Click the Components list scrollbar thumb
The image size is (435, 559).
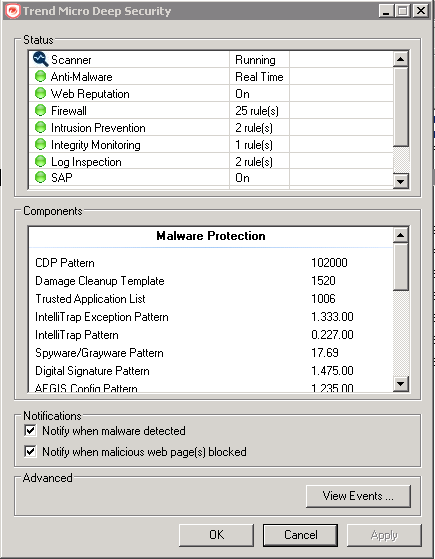point(400,267)
